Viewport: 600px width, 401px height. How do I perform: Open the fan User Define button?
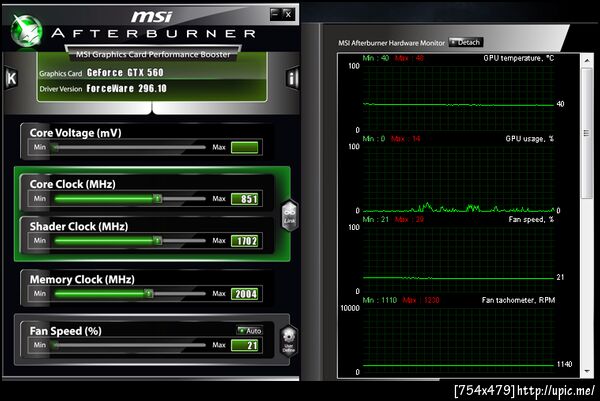[289, 341]
